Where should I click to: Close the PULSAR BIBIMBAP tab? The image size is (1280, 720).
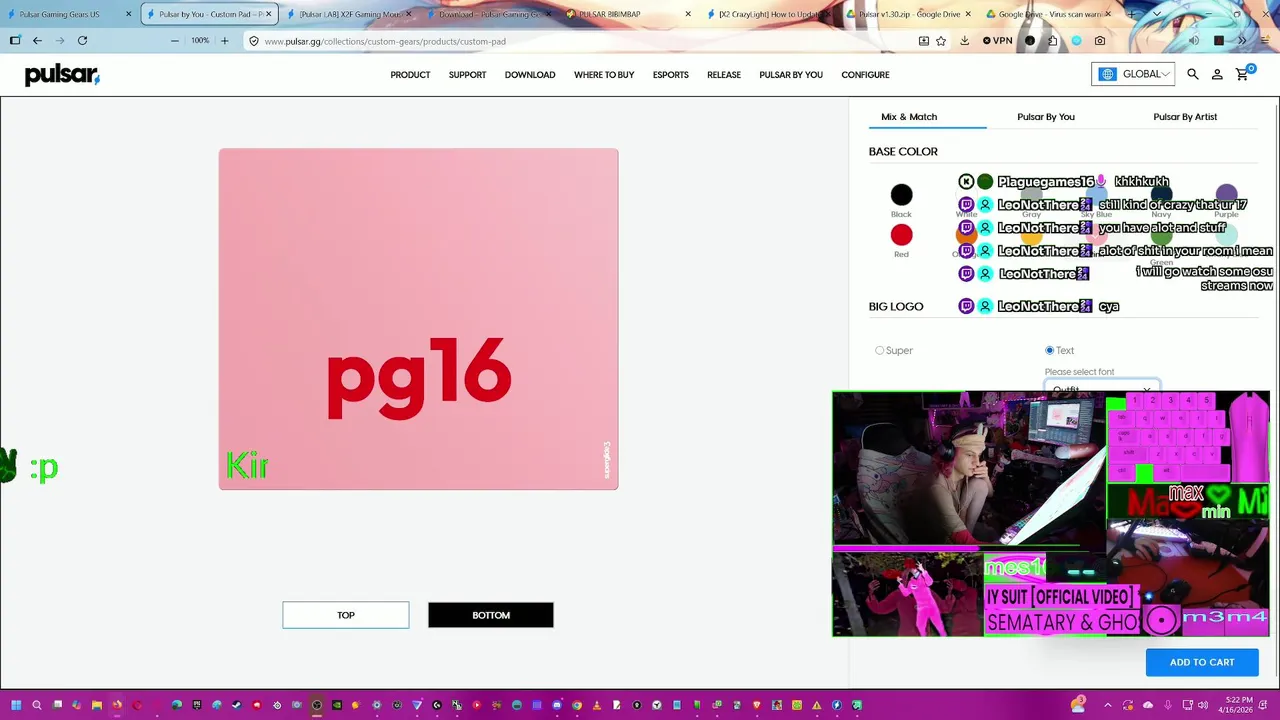coord(688,14)
